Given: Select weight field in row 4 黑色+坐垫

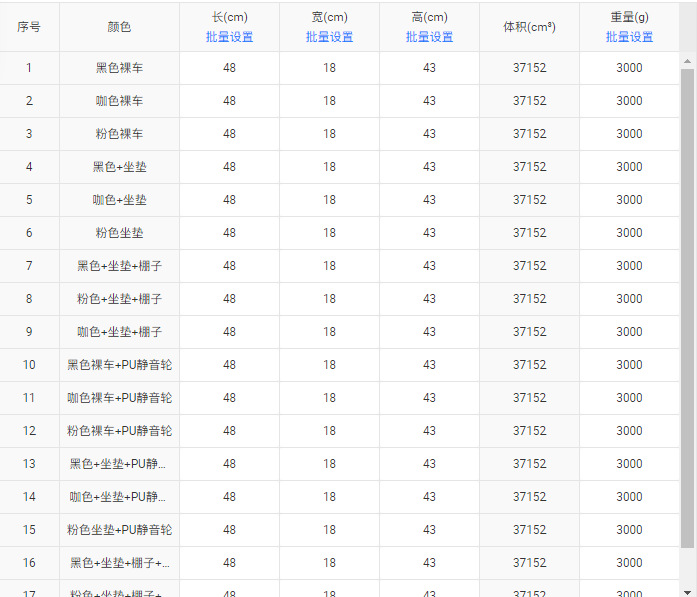Looking at the screenshot, I should tap(629, 167).
